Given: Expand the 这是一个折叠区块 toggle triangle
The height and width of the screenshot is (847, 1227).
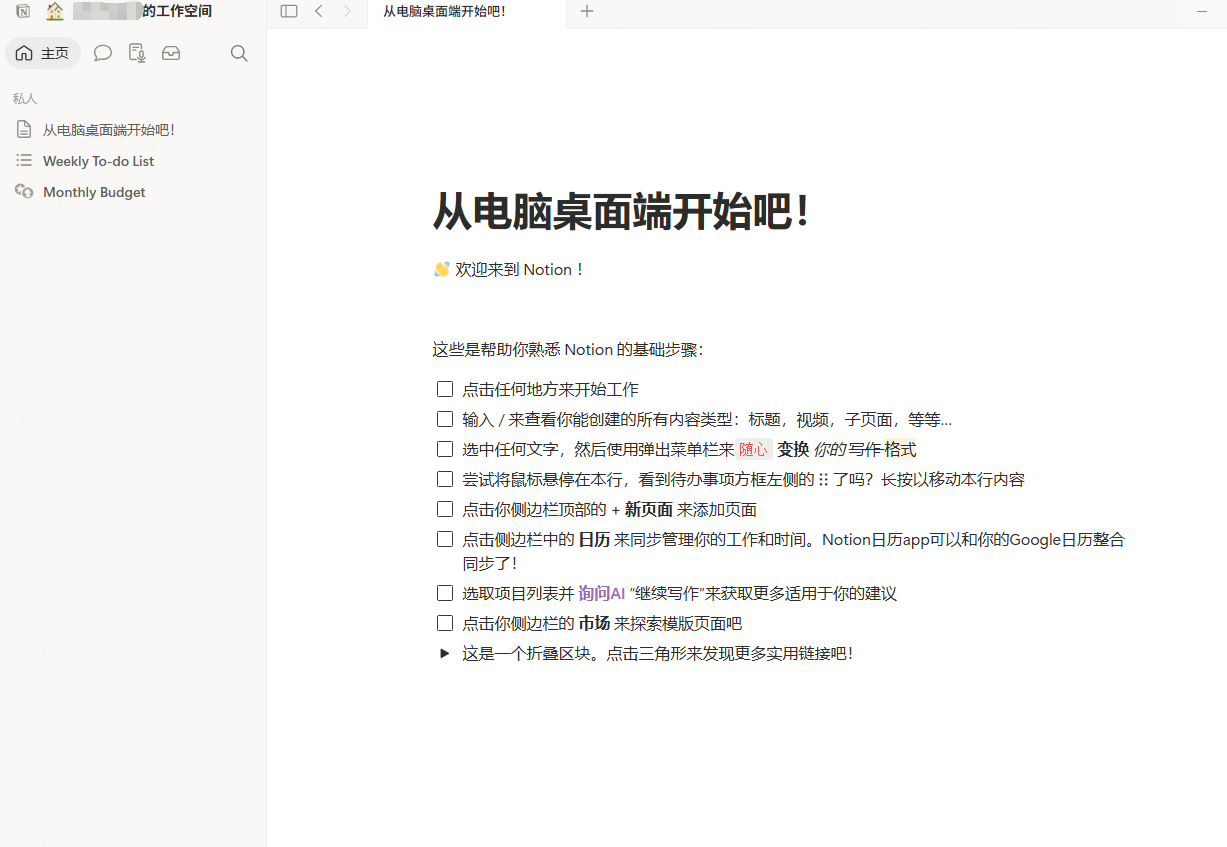Looking at the screenshot, I should click(445, 653).
